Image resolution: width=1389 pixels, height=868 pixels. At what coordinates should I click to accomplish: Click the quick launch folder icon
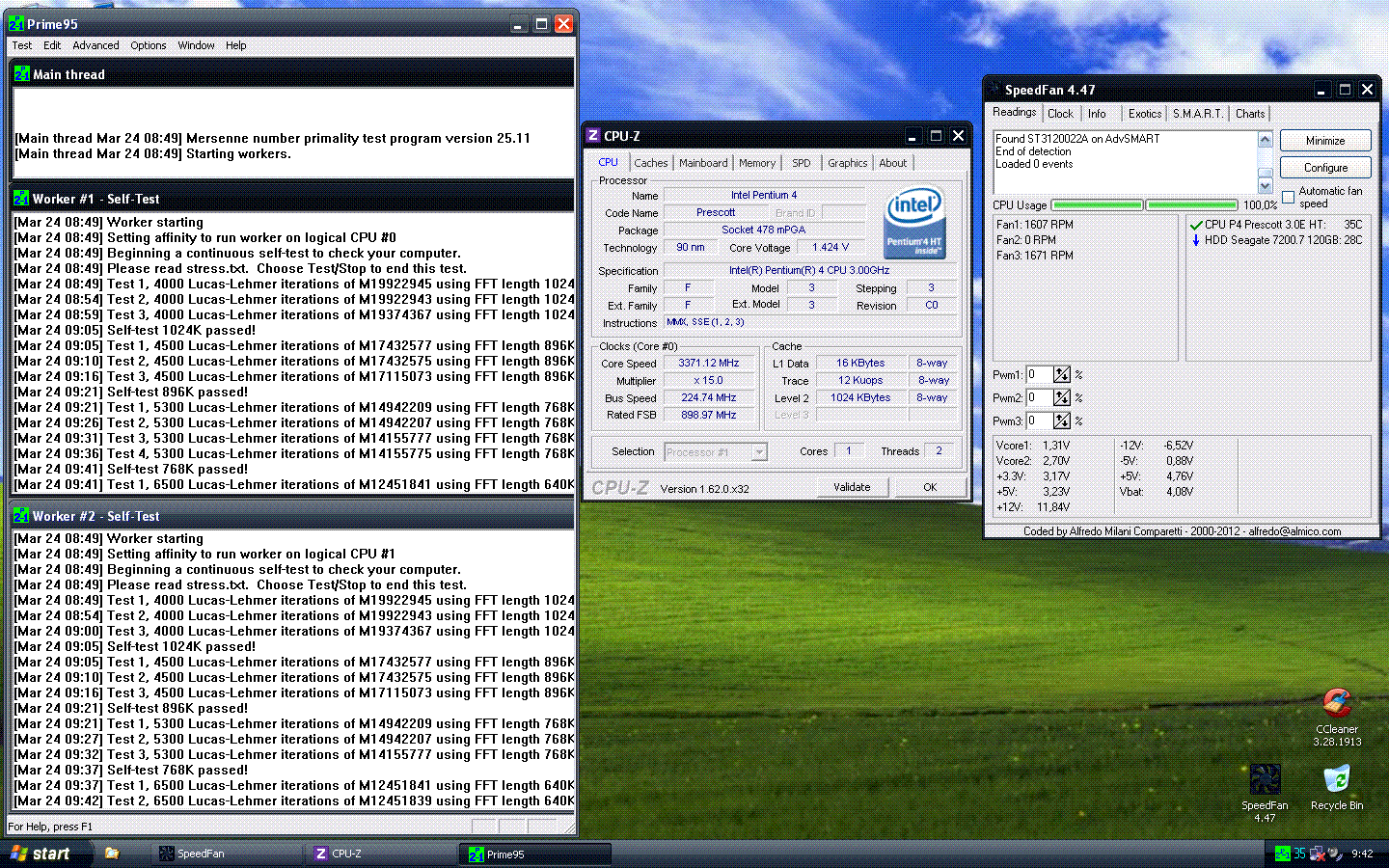tap(112, 854)
